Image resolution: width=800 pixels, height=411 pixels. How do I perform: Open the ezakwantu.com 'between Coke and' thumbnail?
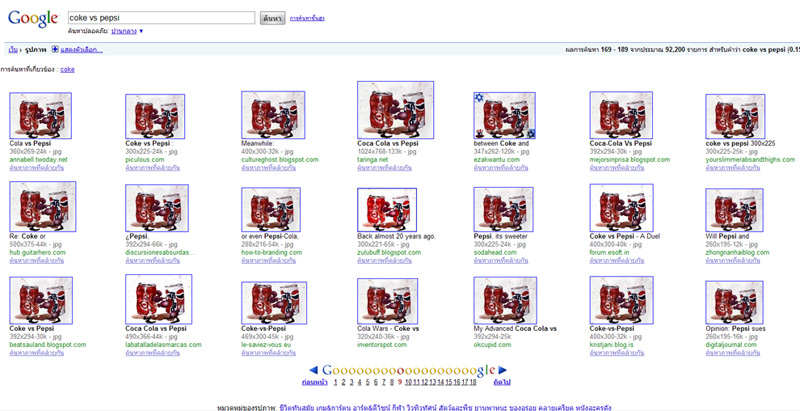click(505, 116)
